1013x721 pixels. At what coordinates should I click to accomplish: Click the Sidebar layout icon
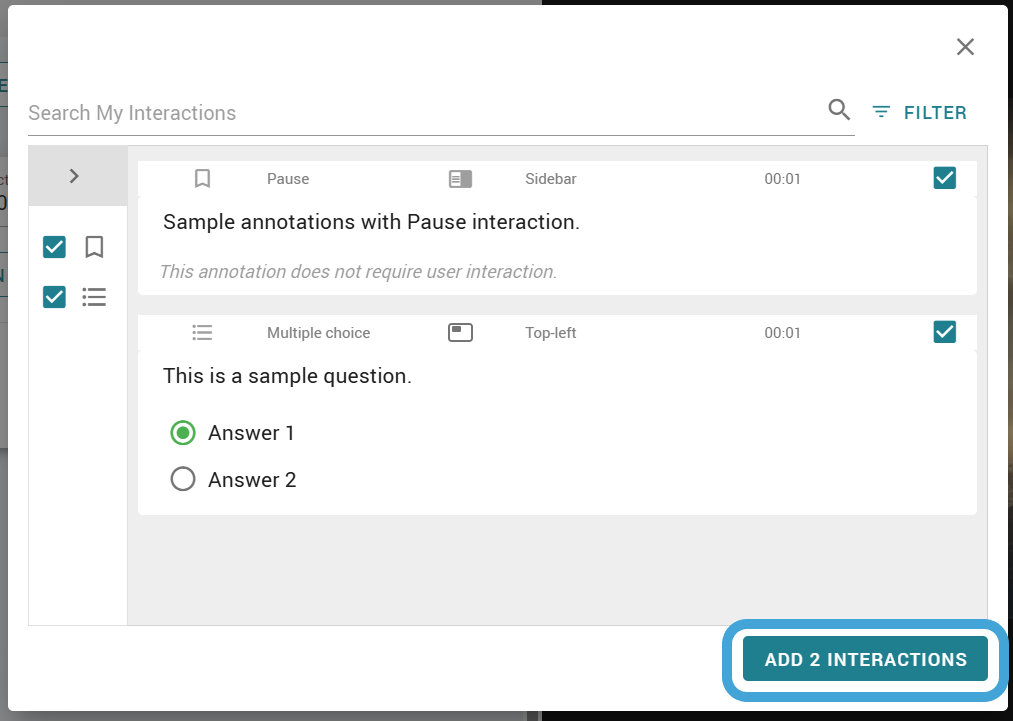[461, 179]
